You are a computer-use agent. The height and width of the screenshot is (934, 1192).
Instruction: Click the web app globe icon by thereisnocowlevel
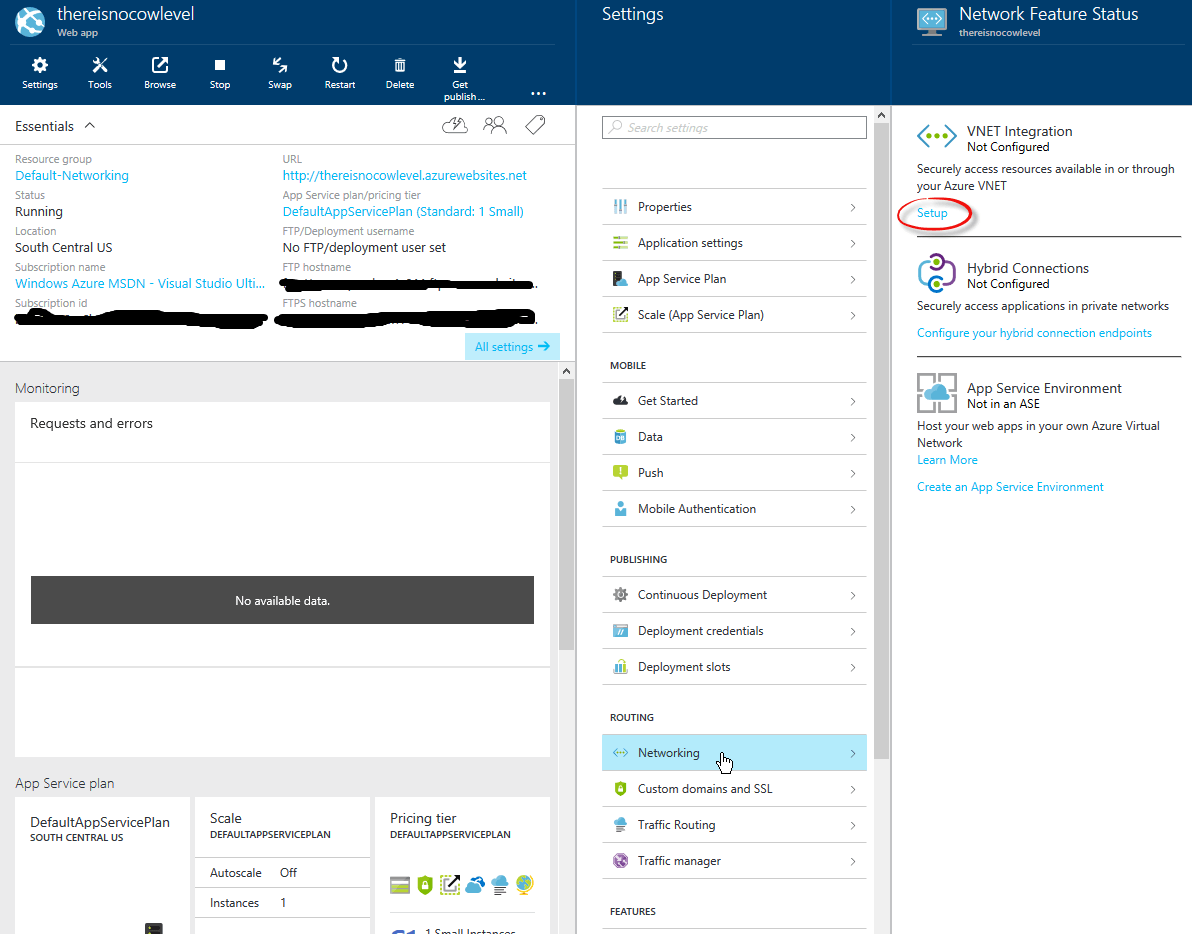[x=30, y=21]
